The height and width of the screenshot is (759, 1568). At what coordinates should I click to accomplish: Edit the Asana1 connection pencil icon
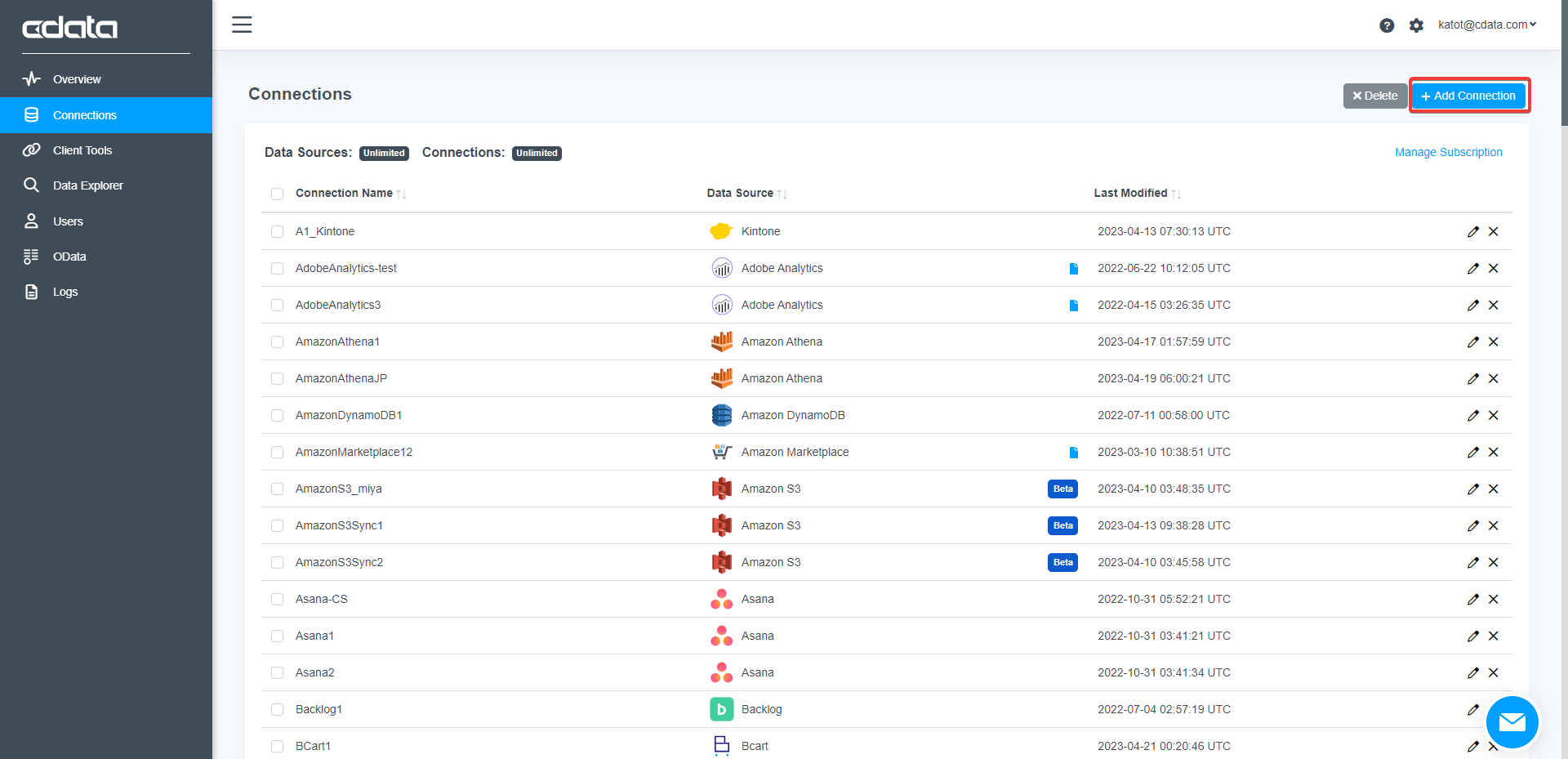click(x=1473, y=636)
